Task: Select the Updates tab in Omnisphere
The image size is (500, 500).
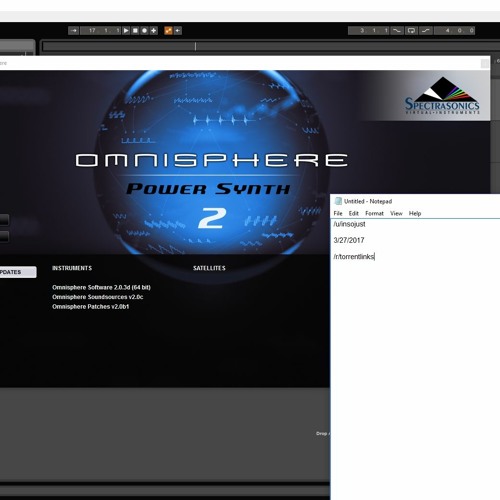Action: tap(17, 272)
